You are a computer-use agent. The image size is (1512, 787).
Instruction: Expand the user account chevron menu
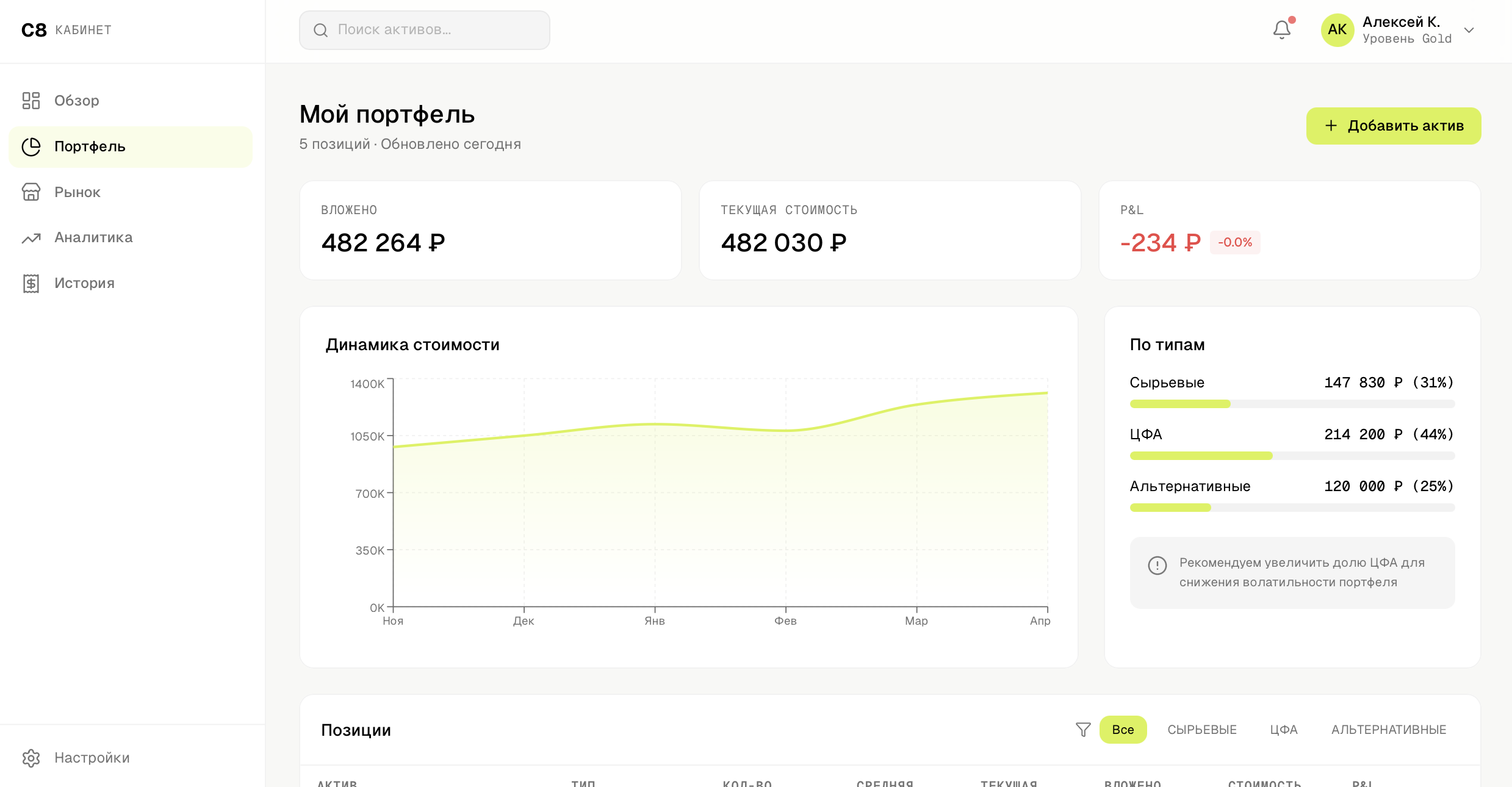tap(1469, 30)
